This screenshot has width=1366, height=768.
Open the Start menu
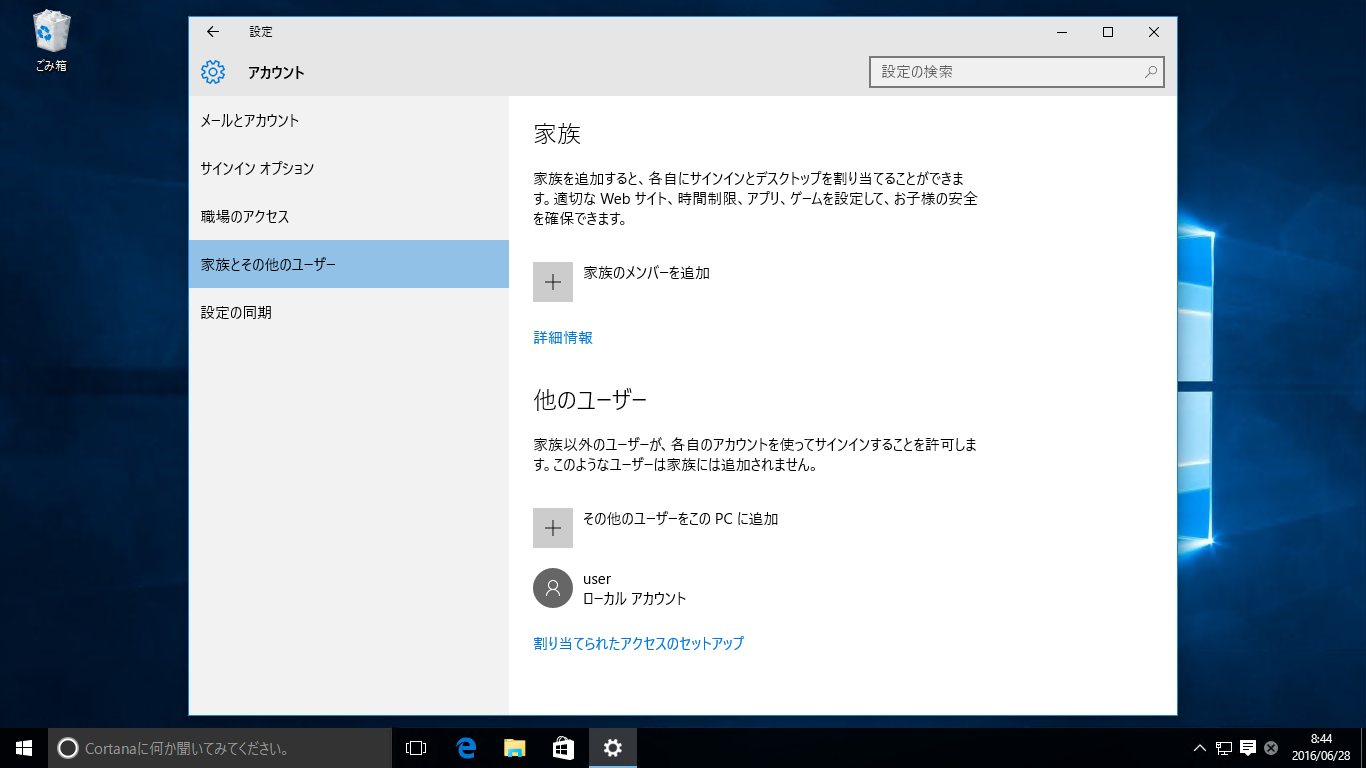(x=22, y=747)
